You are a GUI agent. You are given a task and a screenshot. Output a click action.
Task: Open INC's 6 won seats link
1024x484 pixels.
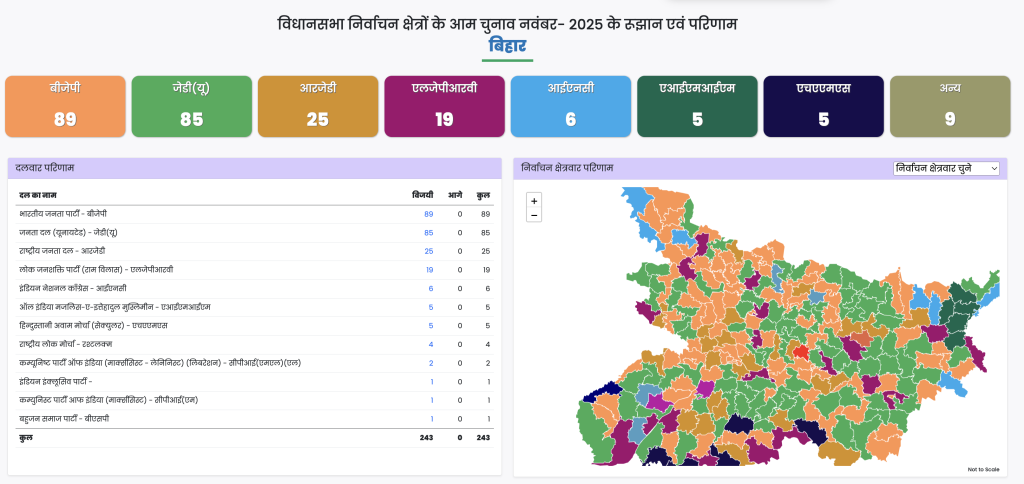pos(430,288)
